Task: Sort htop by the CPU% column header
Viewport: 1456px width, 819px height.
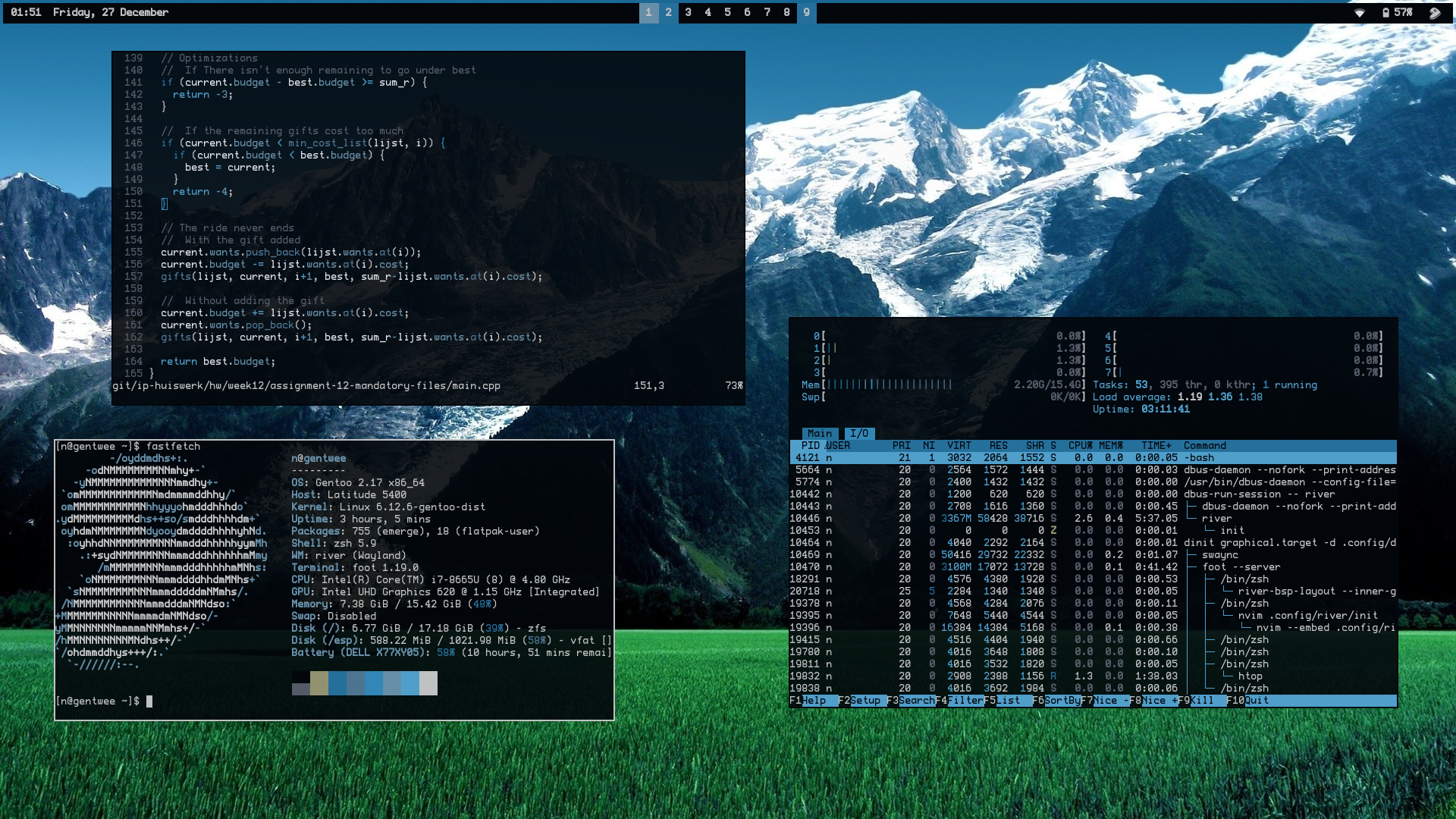Action: (x=1081, y=446)
